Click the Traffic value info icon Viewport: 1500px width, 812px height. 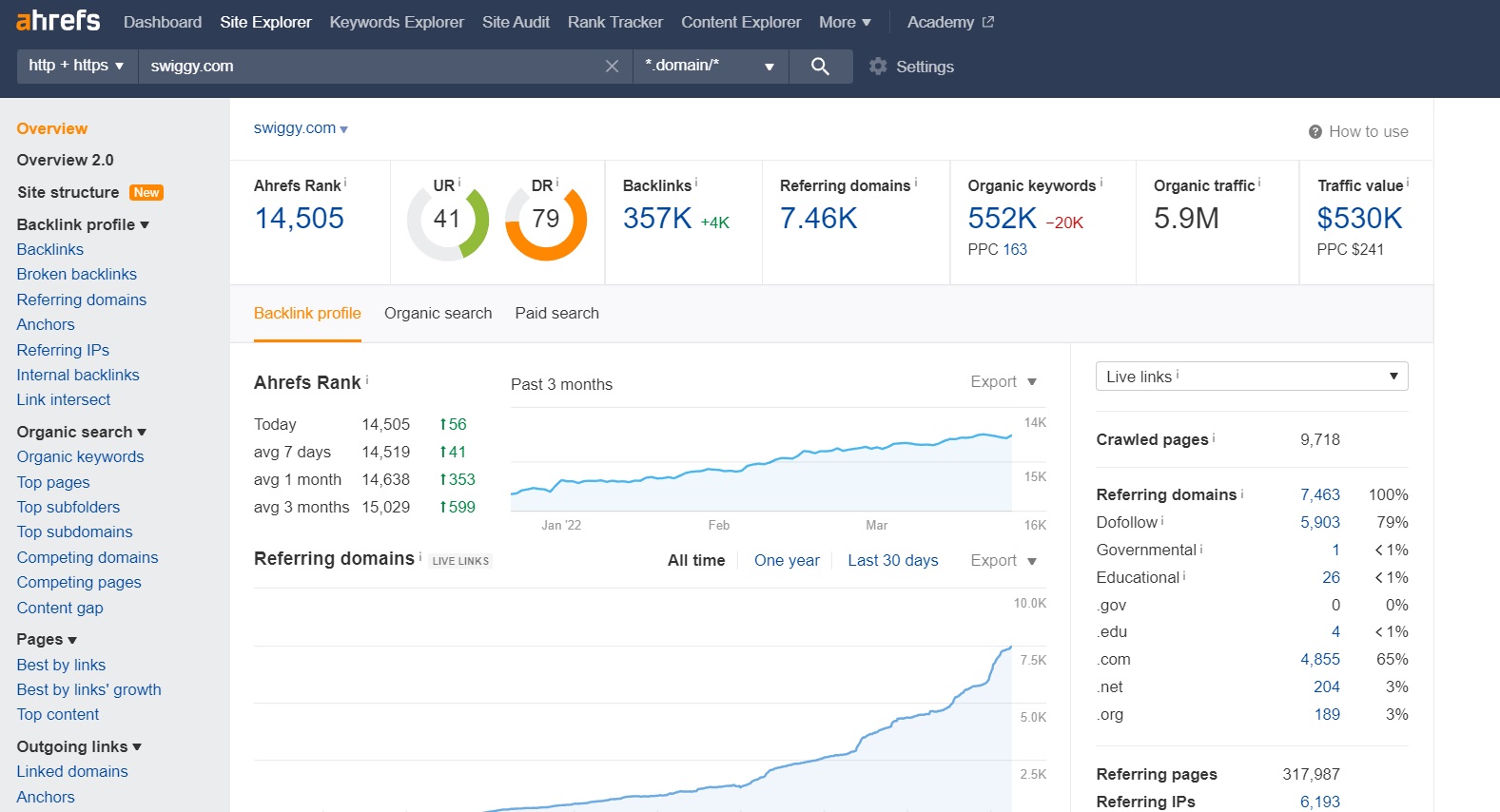click(1408, 182)
